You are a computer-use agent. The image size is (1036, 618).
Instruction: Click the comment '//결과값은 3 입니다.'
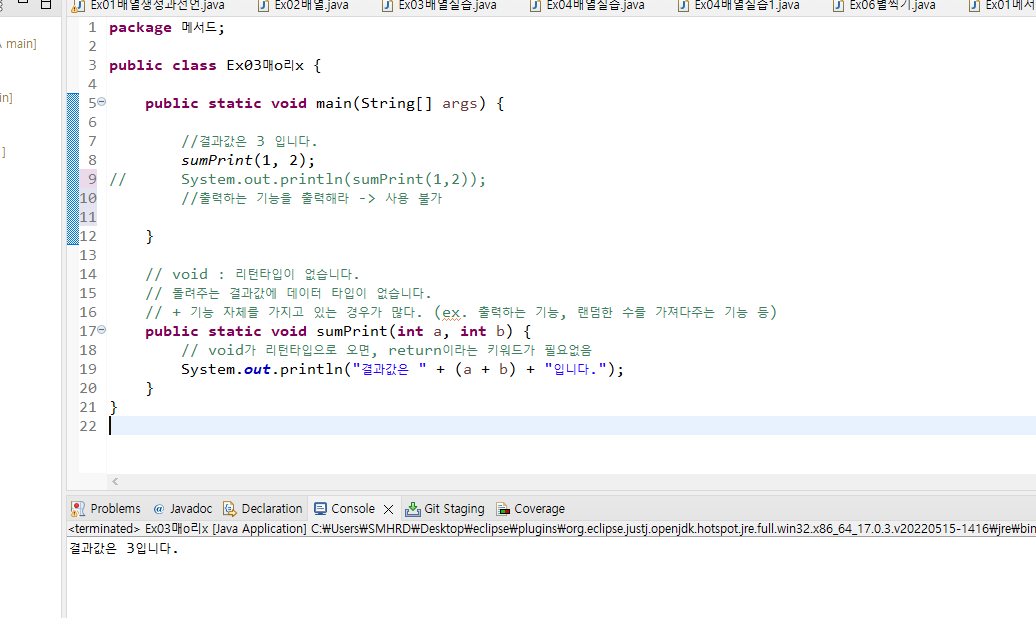click(x=249, y=141)
